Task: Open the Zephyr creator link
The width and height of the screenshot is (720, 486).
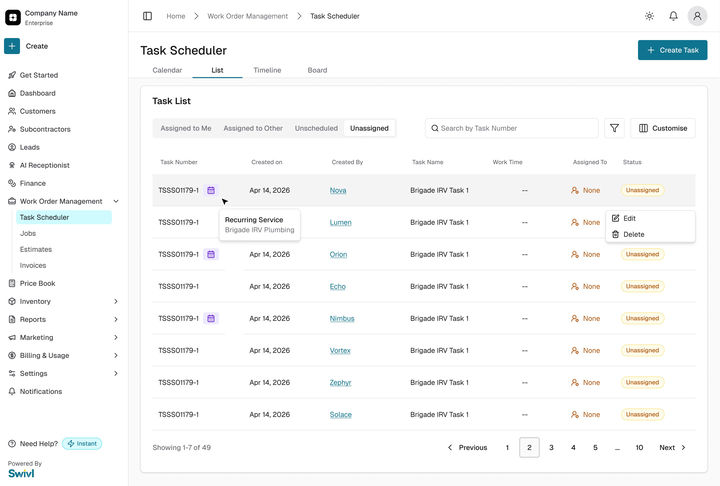Action: click(x=340, y=382)
